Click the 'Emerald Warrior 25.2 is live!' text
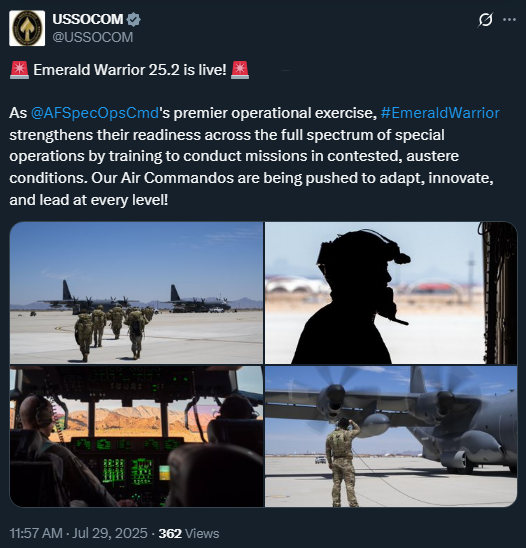This screenshot has height=548, width=526. (x=130, y=70)
